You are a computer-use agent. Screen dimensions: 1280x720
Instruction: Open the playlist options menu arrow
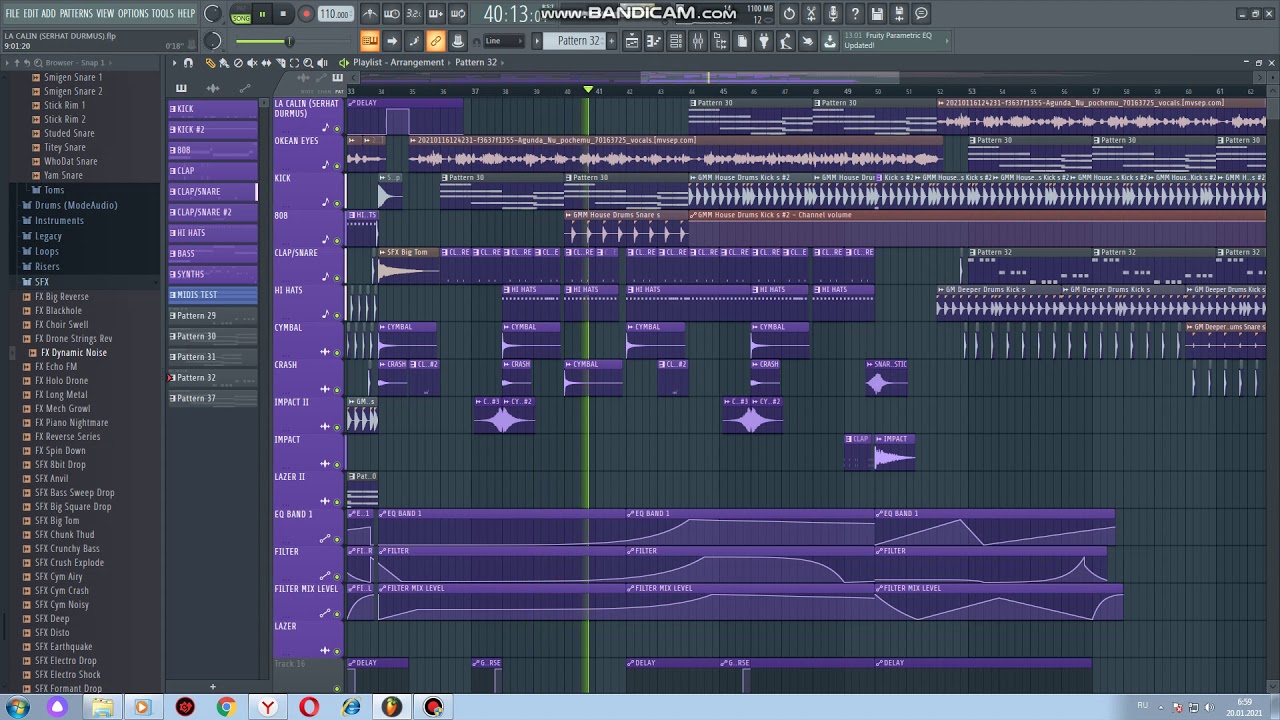tap(174, 62)
